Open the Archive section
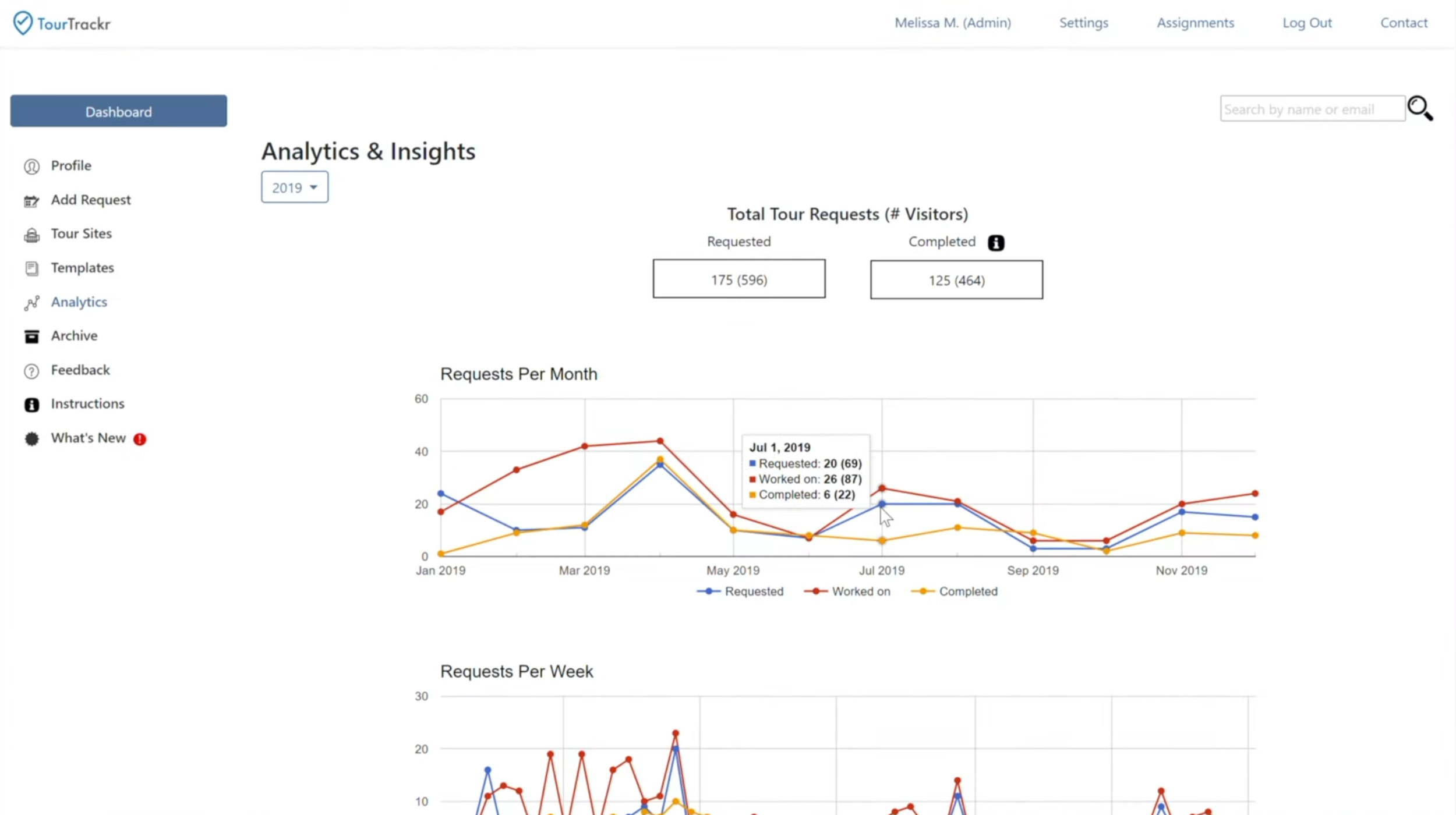The height and width of the screenshot is (815, 1456). click(x=75, y=336)
